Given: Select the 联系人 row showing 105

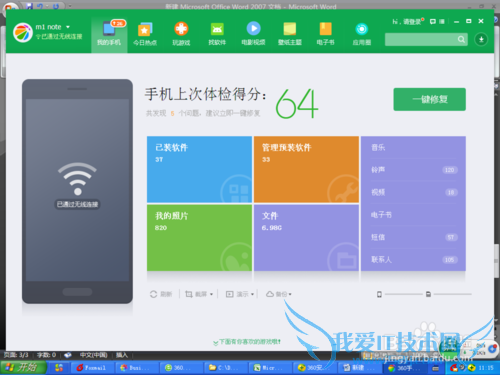Looking at the screenshot, I should pyautogui.click(x=413, y=259).
